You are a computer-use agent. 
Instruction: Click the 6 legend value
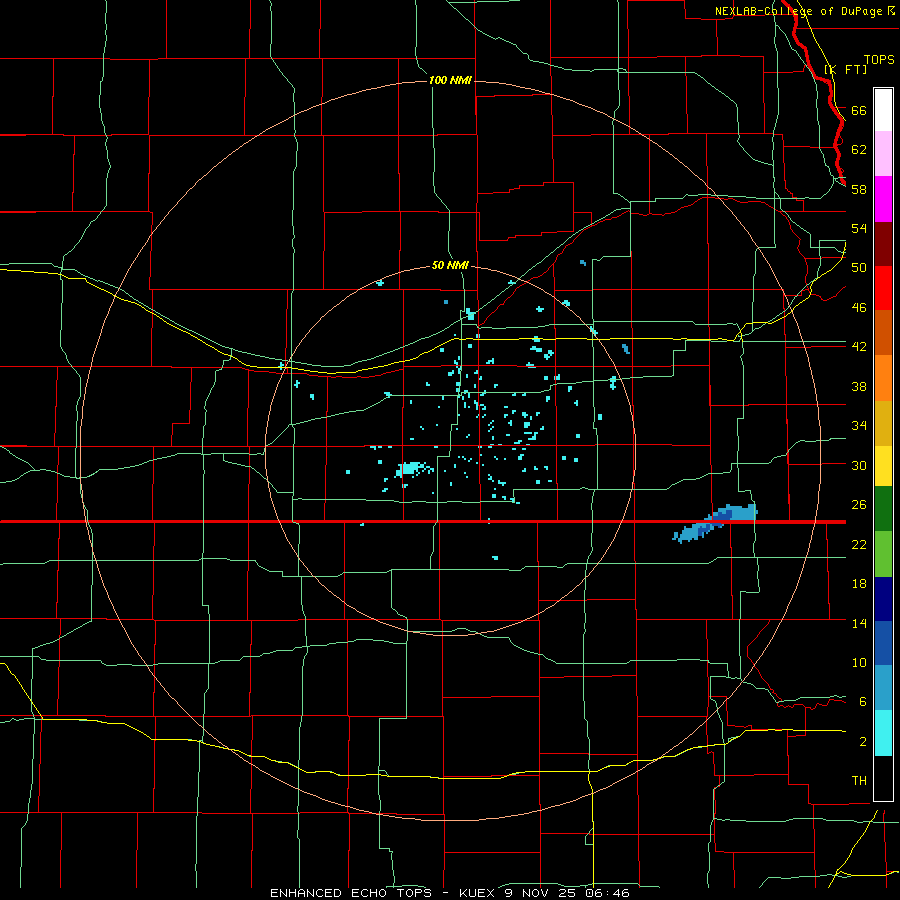coord(863,701)
